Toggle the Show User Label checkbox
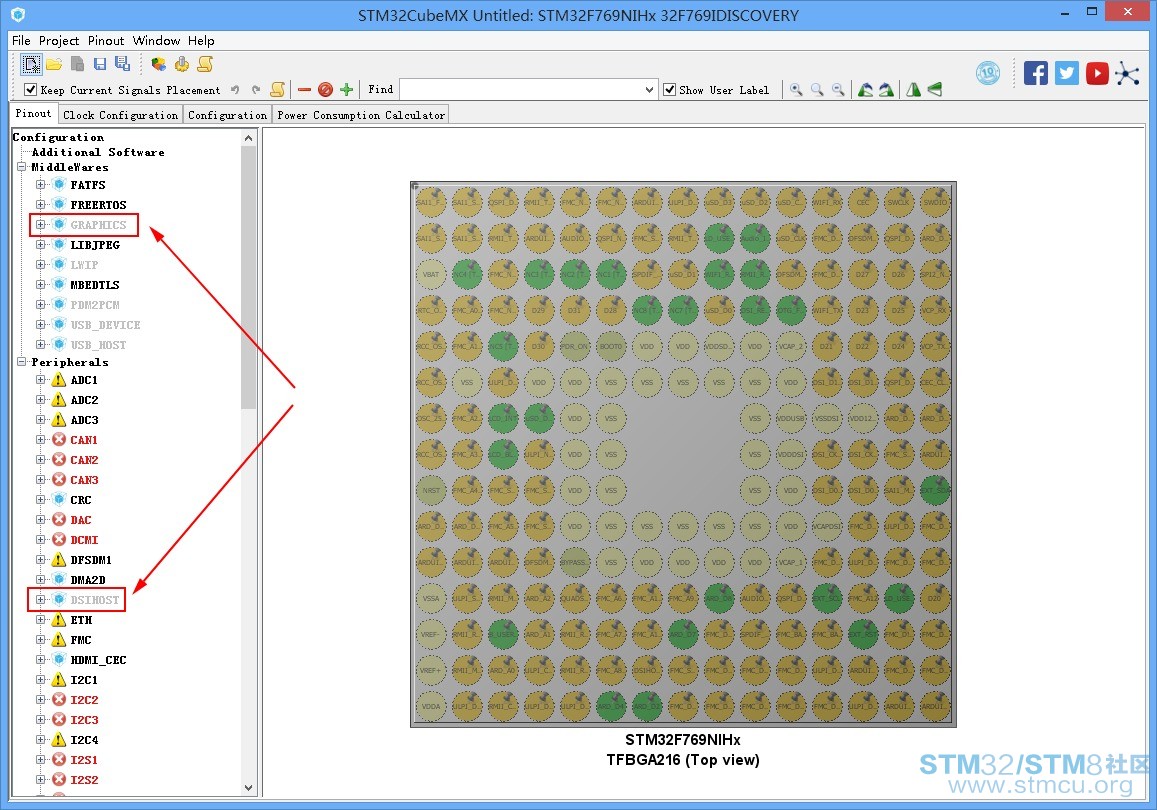Image resolution: width=1157 pixels, height=810 pixels. [x=669, y=90]
